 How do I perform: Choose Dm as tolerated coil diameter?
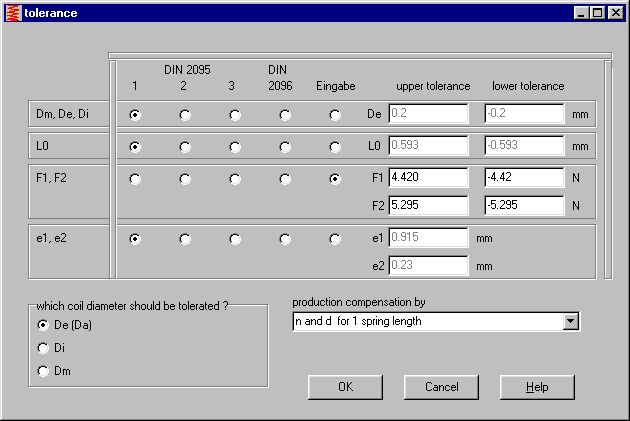pyautogui.click(x=43, y=372)
